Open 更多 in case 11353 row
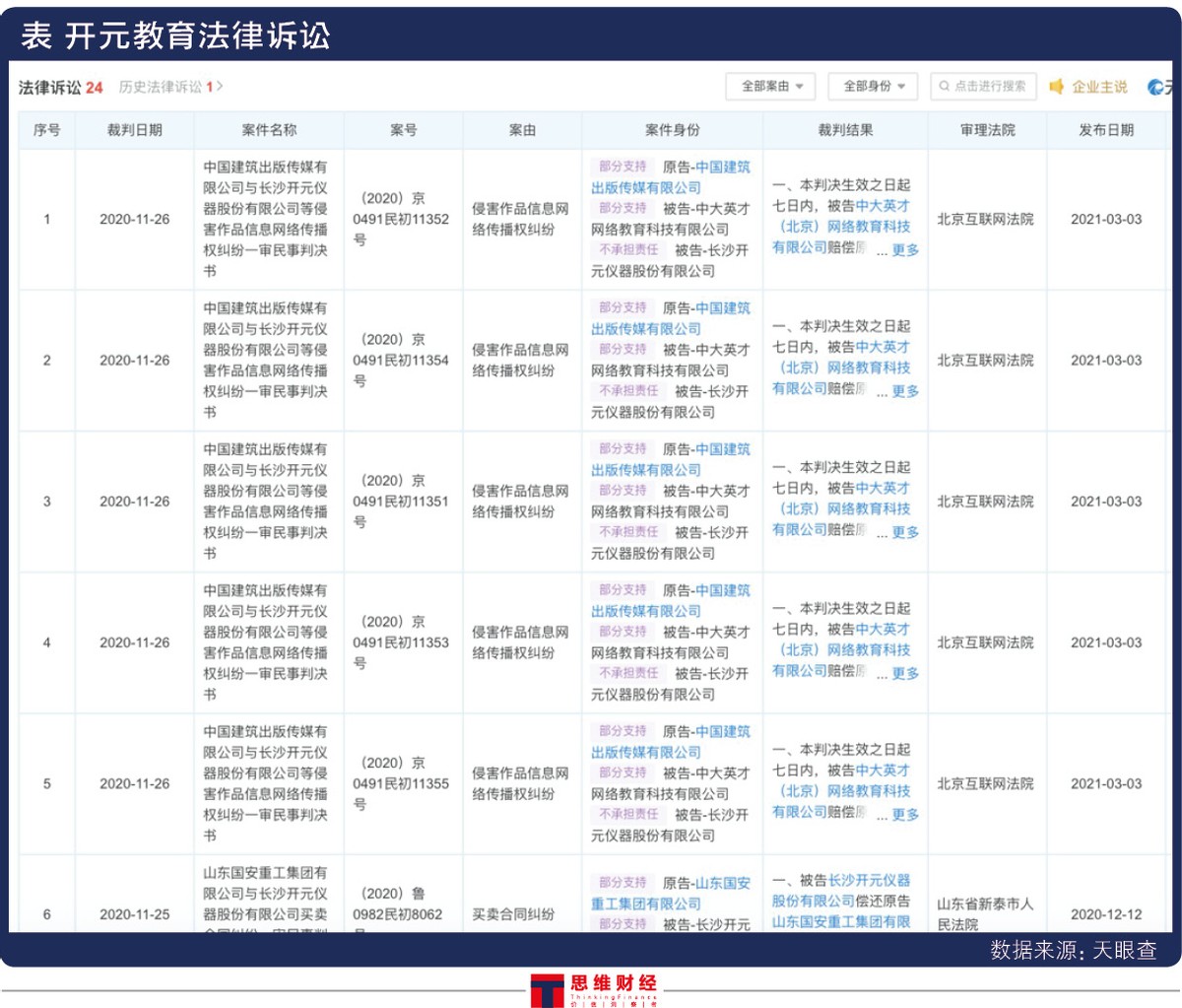Image resolution: width=1182 pixels, height=1008 pixels. [904, 674]
